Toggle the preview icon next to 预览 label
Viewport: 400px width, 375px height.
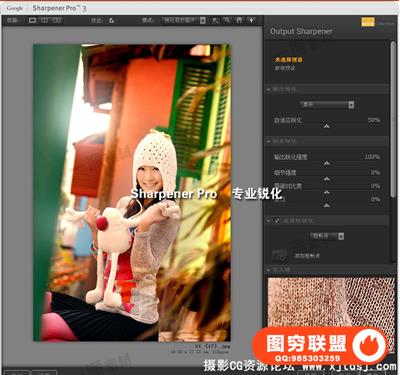pos(112,21)
